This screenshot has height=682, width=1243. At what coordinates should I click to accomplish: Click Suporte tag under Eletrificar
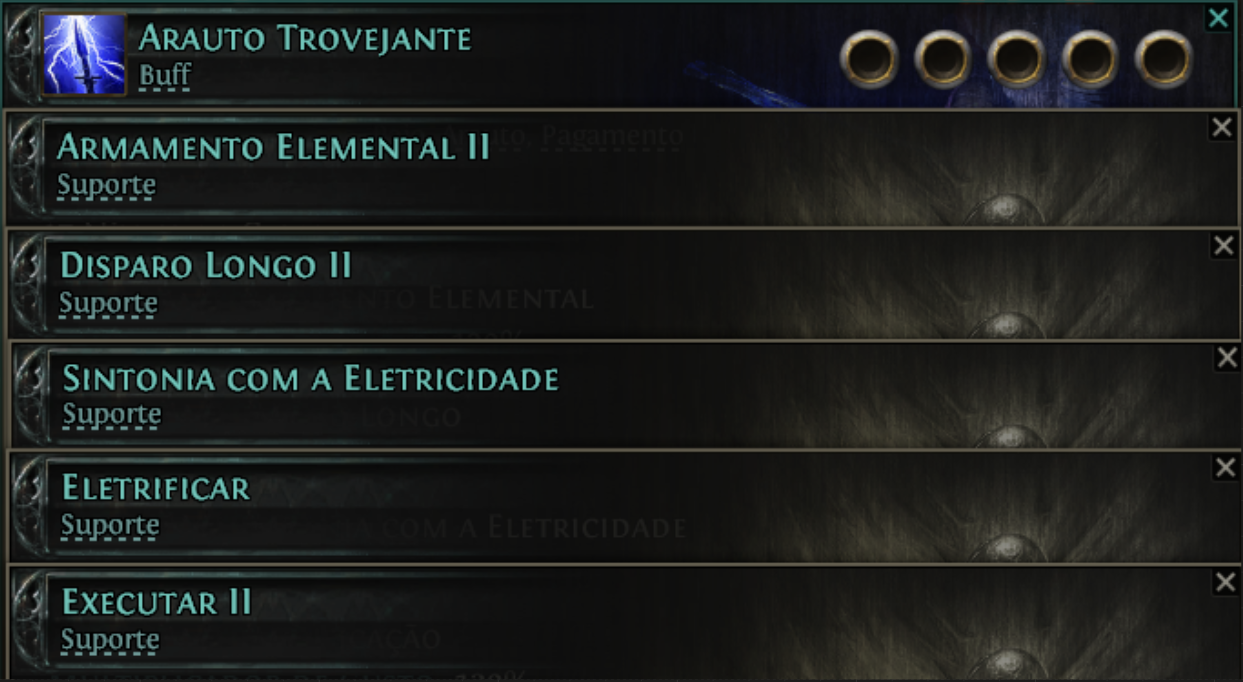(x=110, y=525)
